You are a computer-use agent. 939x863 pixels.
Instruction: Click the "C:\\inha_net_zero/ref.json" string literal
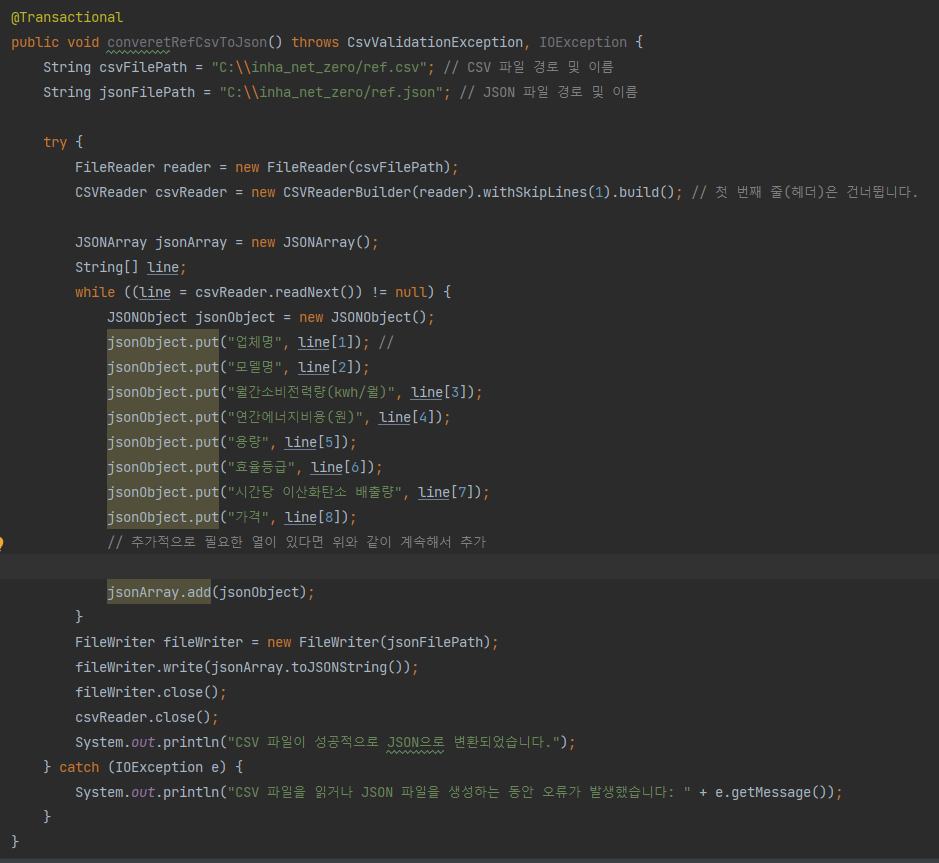click(331, 92)
